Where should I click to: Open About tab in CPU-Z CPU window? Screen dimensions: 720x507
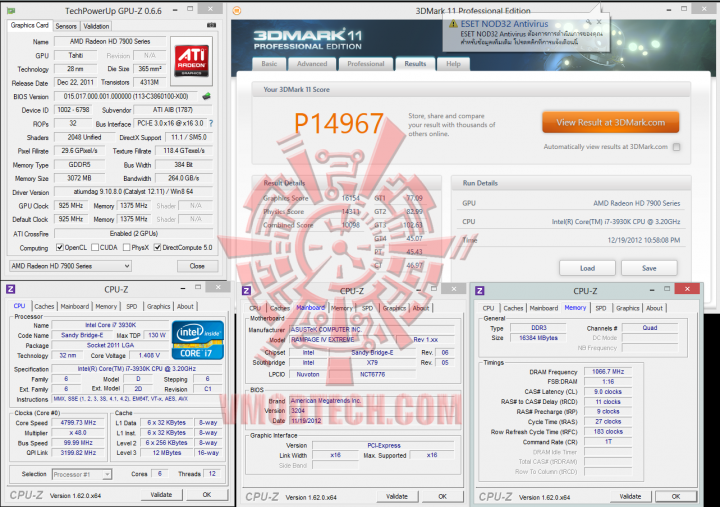pyautogui.click(x=186, y=306)
